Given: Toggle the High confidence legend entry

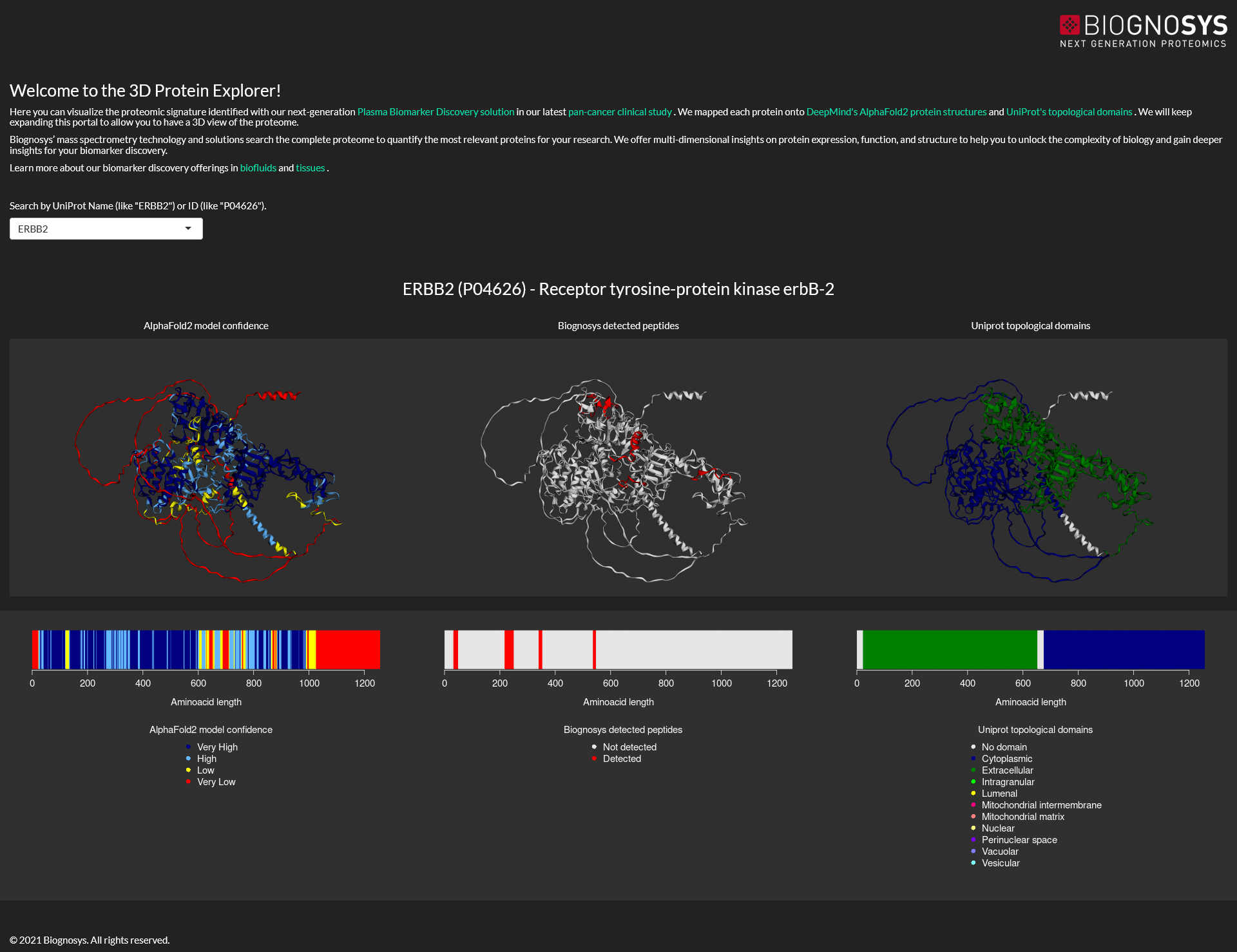Looking at the screenshot, I should 201,759.
